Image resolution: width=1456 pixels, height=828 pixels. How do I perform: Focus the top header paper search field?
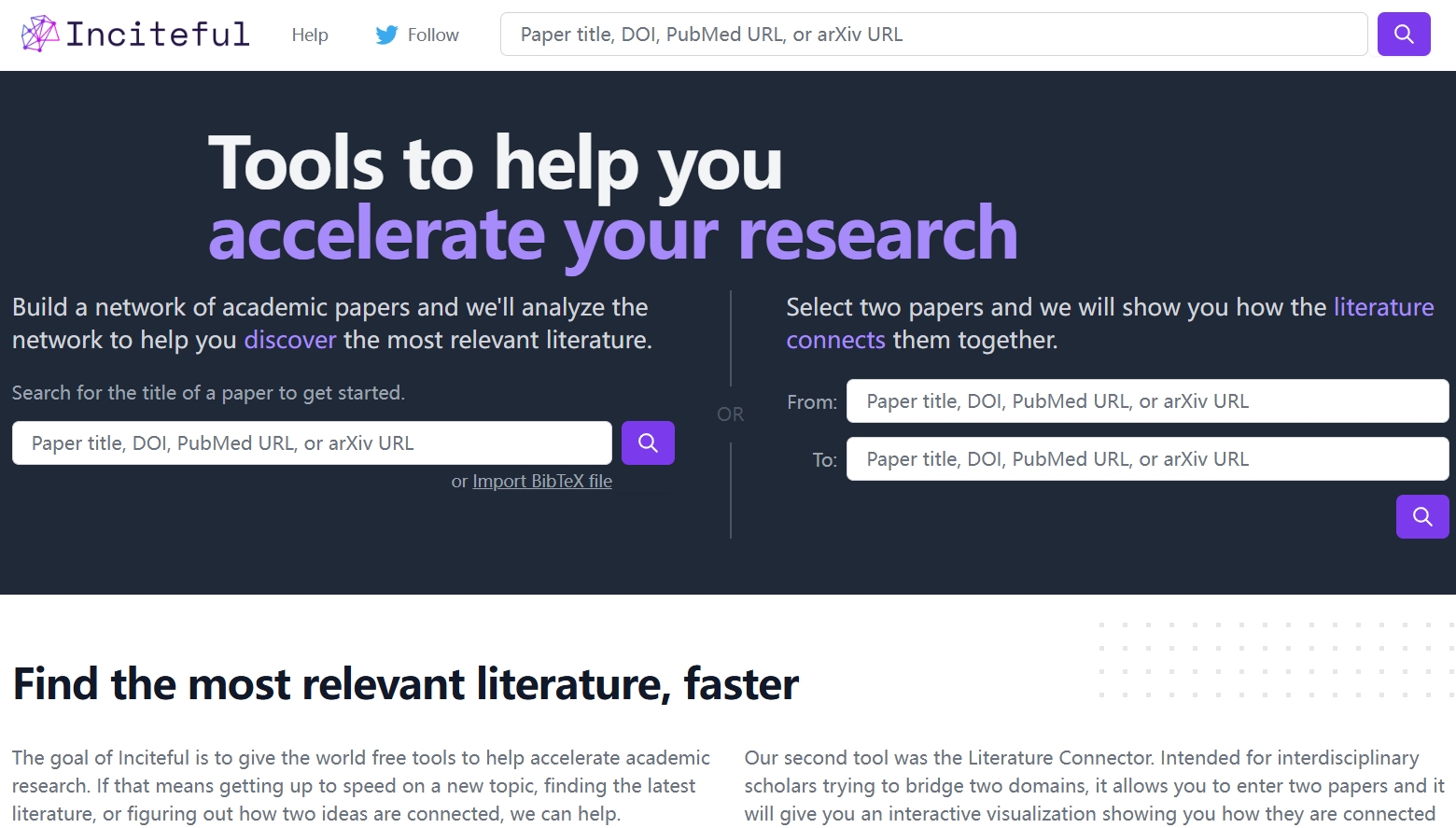pos(934,35)
